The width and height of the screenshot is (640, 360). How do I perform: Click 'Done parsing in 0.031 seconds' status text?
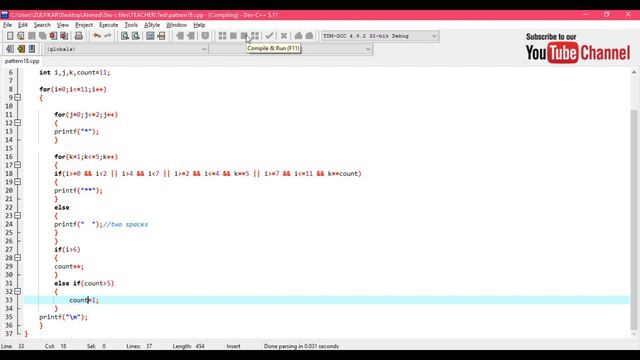coord(301,346)
